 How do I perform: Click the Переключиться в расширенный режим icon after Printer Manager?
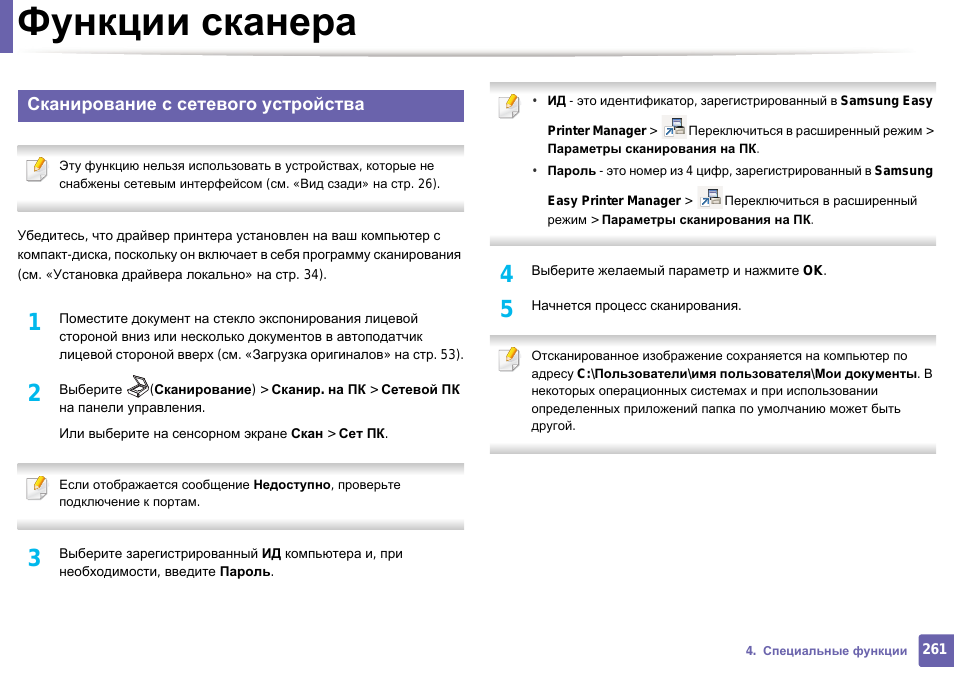point(673,126)
